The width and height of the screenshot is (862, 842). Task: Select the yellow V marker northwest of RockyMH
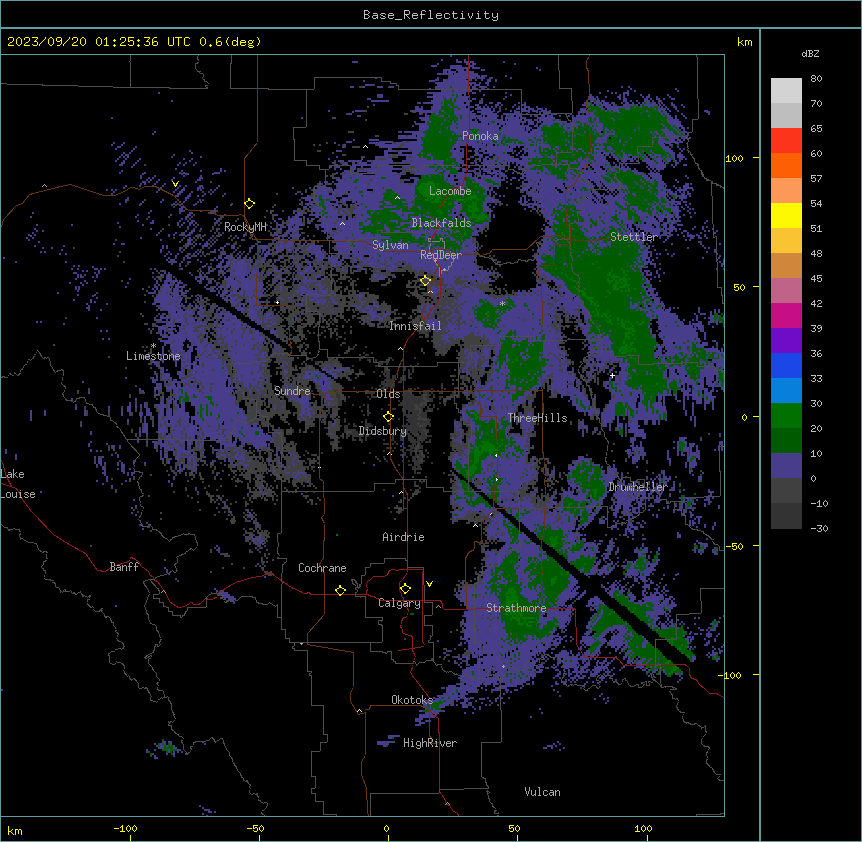(x=175, y=184)
